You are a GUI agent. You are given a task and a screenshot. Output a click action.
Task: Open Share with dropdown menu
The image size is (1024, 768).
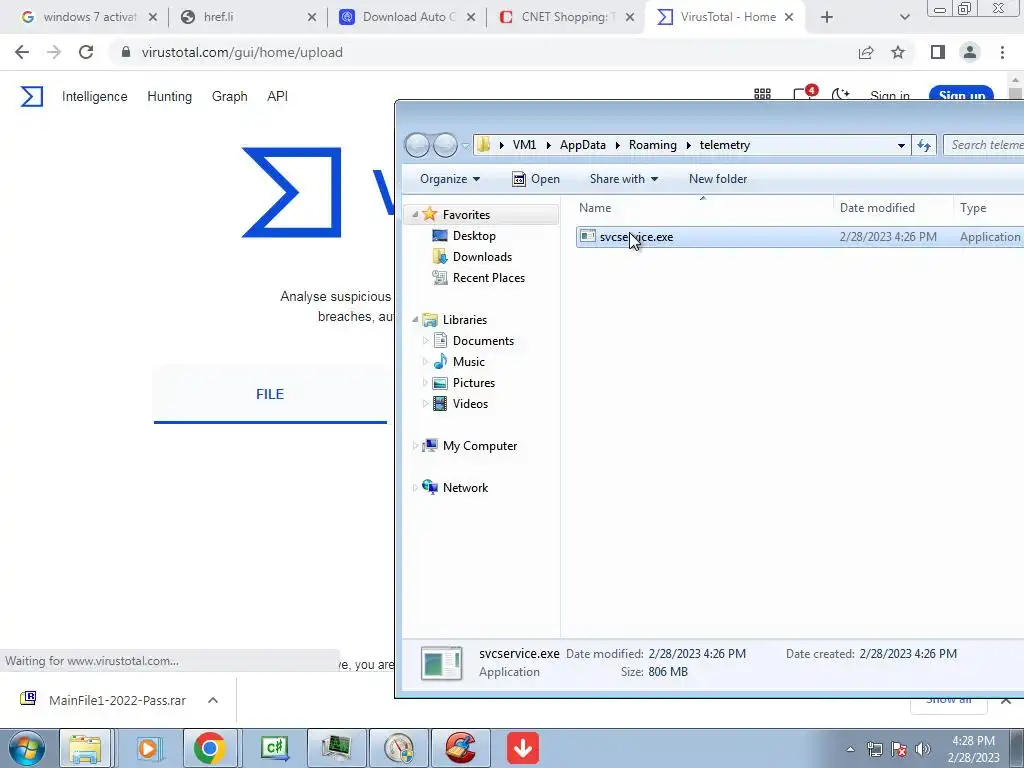pyautogui.click(x=624, y=179)
